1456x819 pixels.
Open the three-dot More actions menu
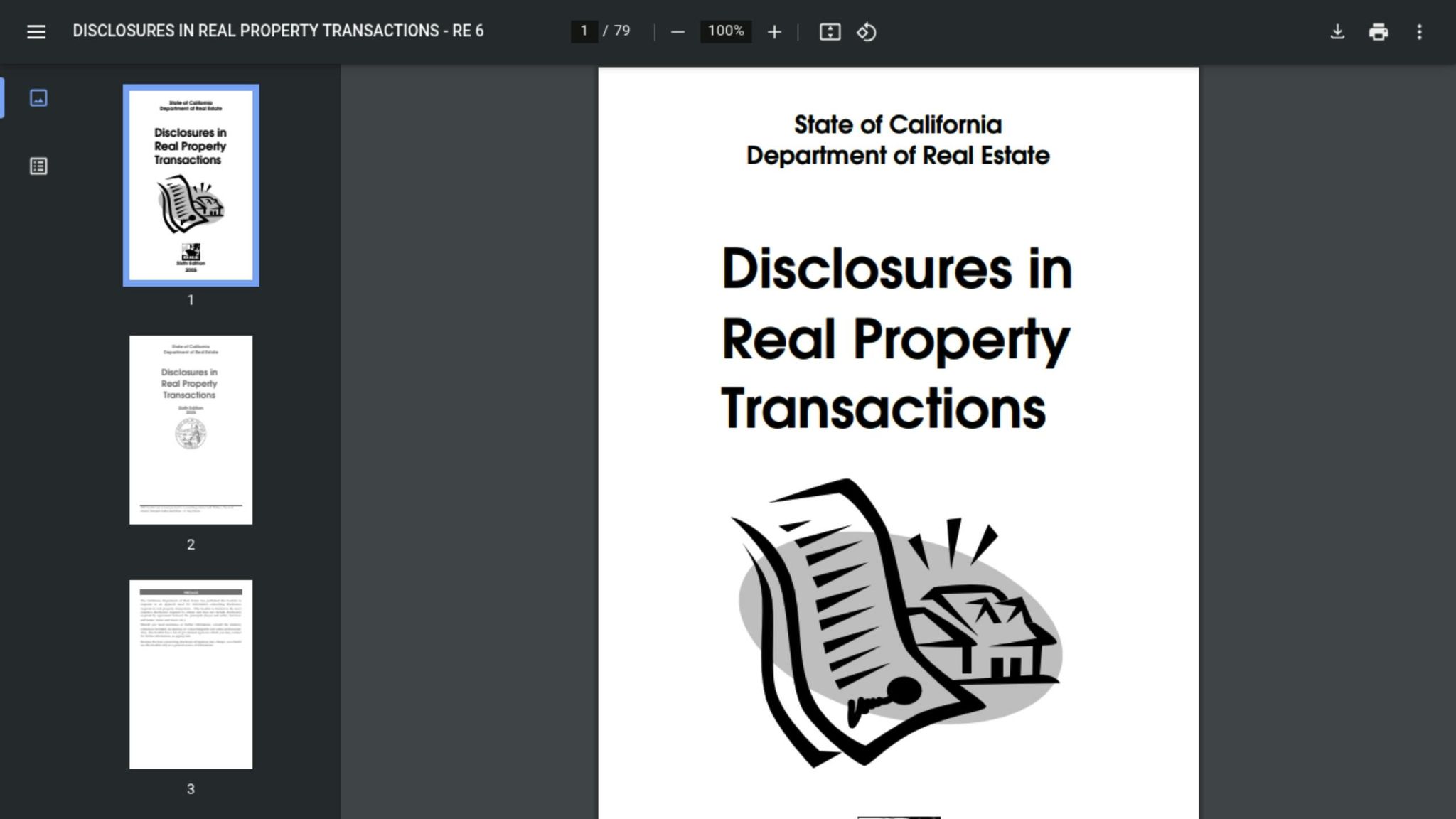(x=1419, y=32)
